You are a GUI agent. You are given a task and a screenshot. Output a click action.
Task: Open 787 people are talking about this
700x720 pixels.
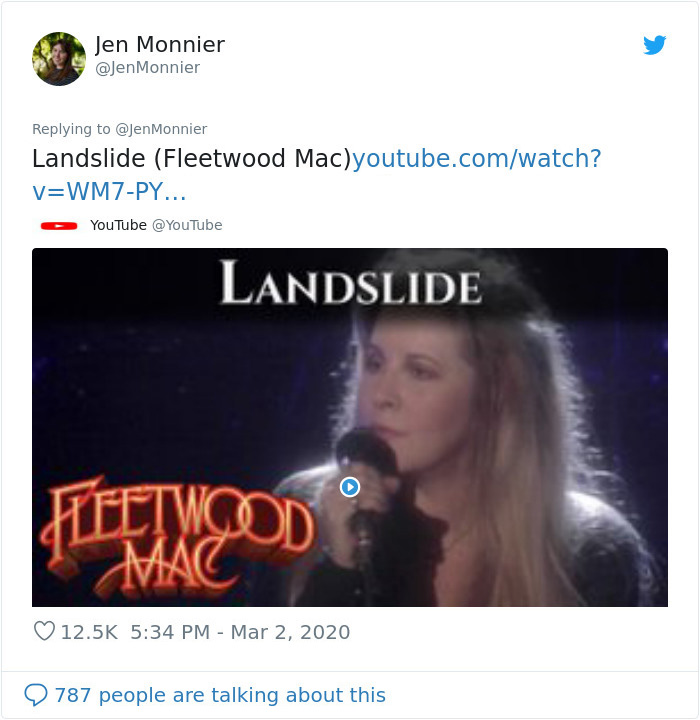[220, 695]
